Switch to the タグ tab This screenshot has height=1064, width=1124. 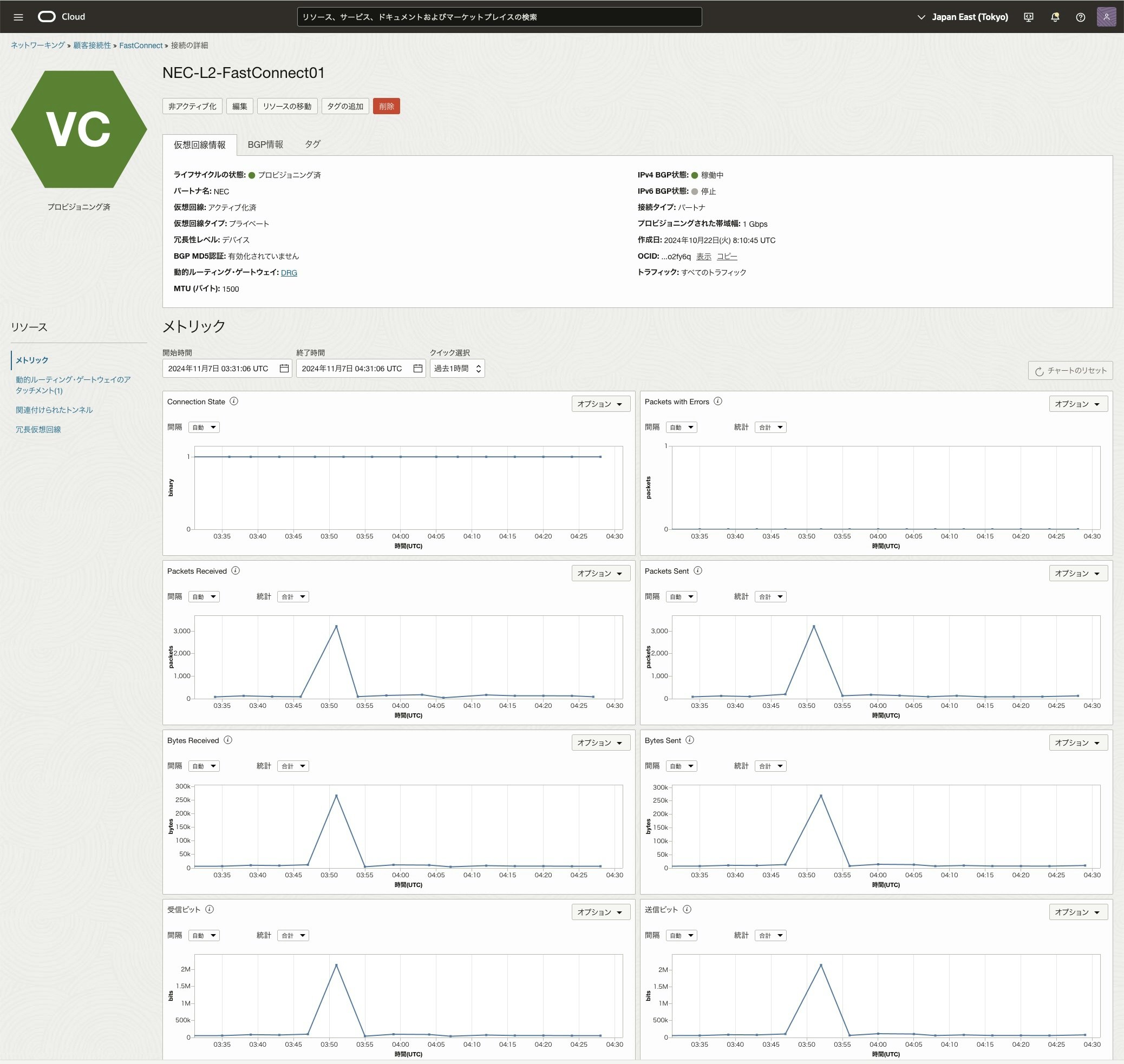pos(312,145)
